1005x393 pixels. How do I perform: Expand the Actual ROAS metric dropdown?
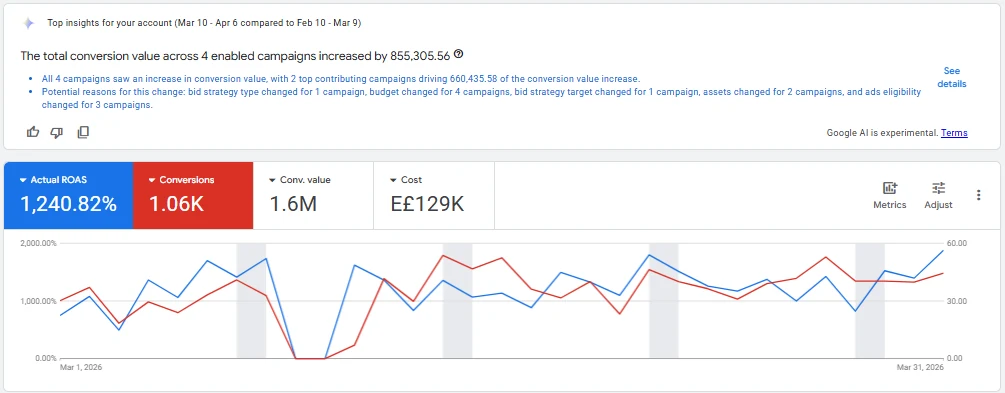point(23,180)
